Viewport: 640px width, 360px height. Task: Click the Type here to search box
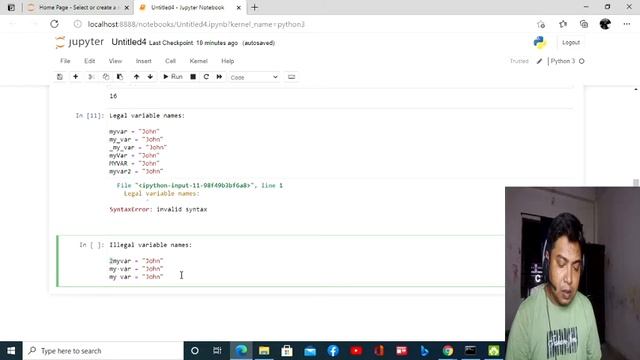click(103, 351)
